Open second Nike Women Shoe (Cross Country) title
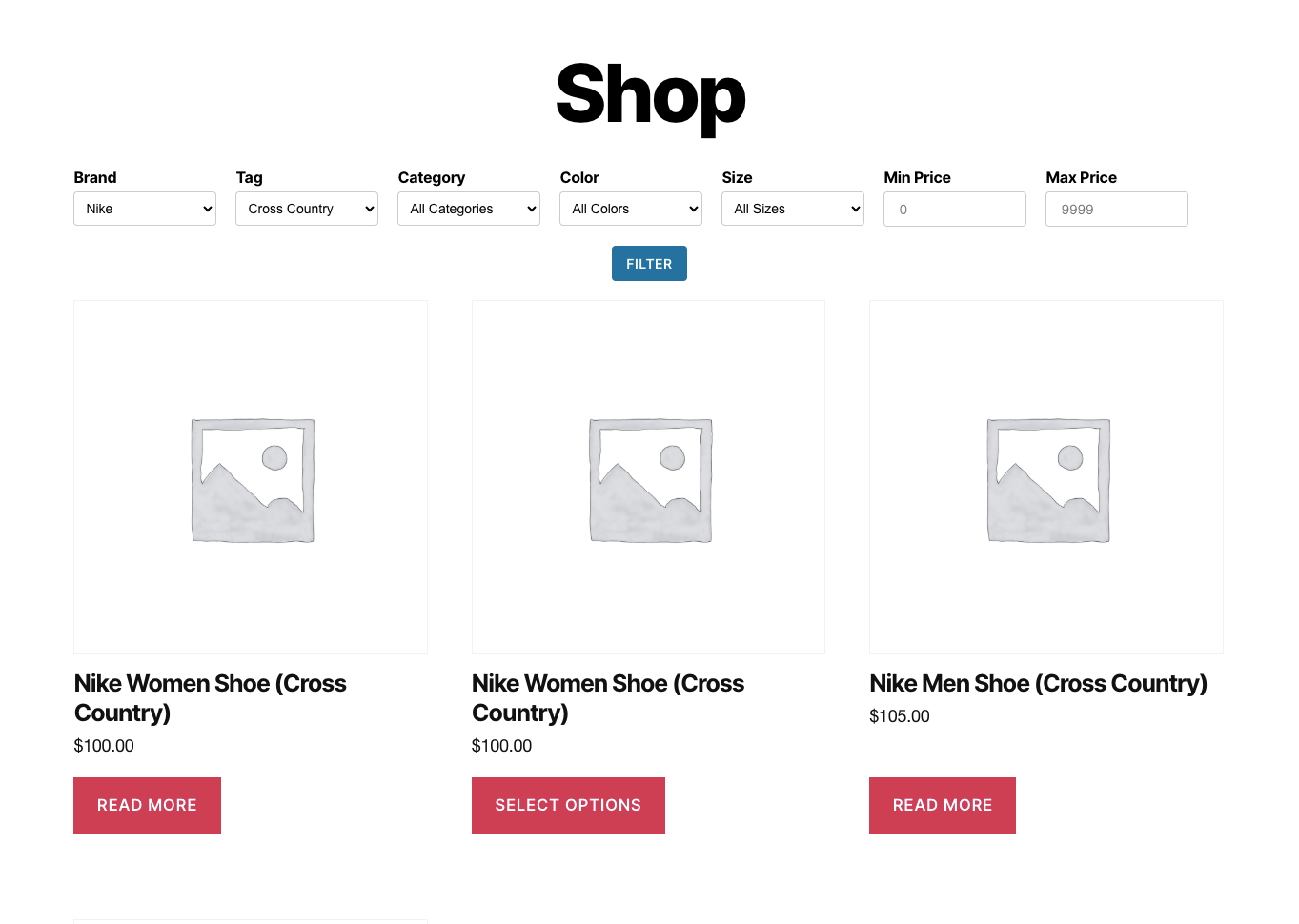Screen dimensions: 1299x924 pos(608,698)
